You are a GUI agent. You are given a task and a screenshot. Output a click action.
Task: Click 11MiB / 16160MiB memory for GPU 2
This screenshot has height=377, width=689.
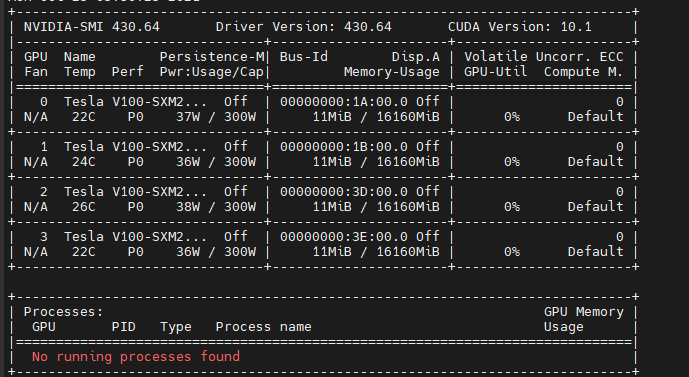(376, 207)
